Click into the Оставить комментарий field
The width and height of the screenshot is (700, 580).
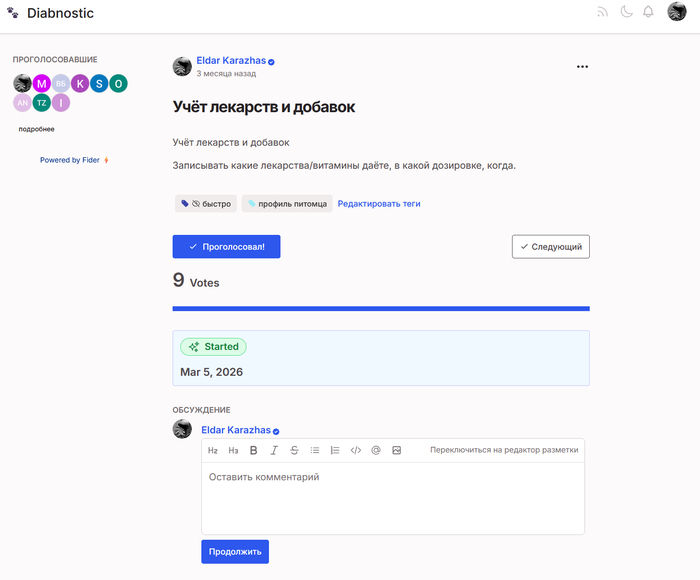click(x=392, y=495)
